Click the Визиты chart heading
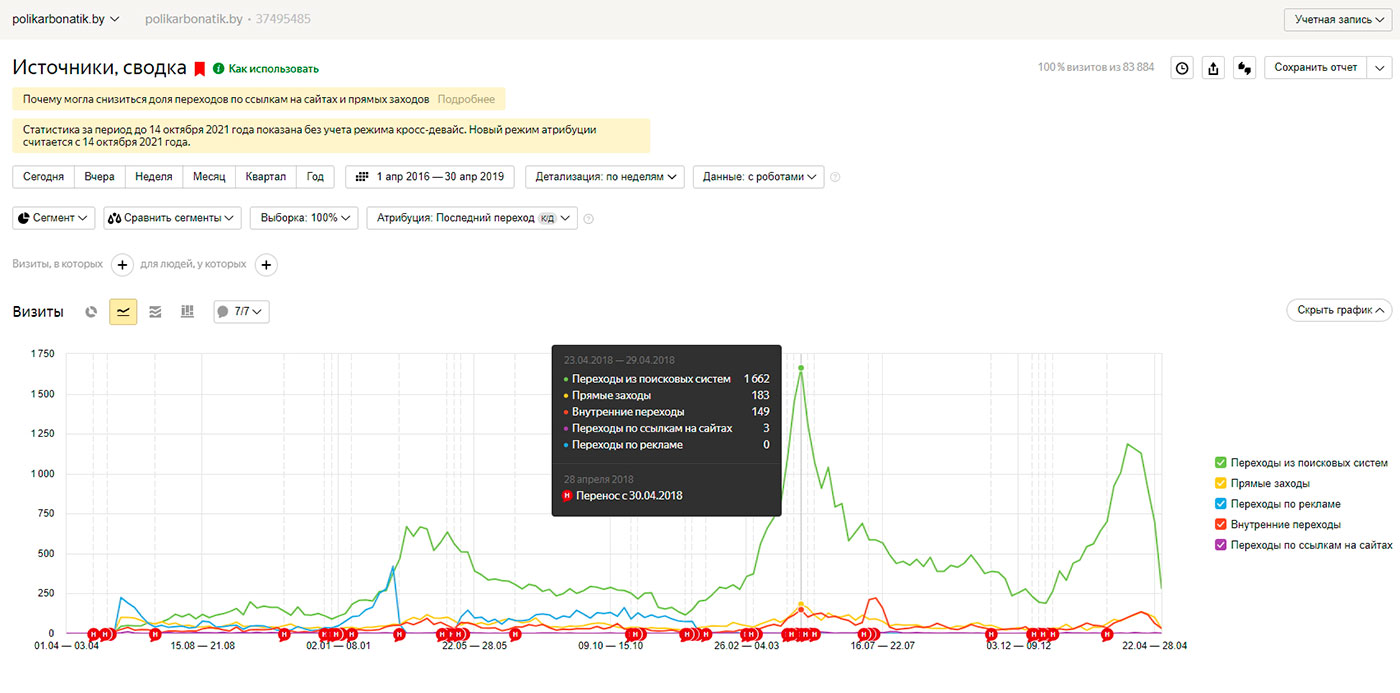The height and width of the screenshot is (693, 1400). [38, 312]
